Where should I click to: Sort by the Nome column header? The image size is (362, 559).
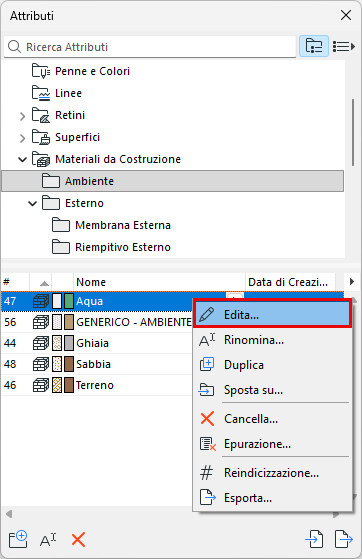(159, 282)
